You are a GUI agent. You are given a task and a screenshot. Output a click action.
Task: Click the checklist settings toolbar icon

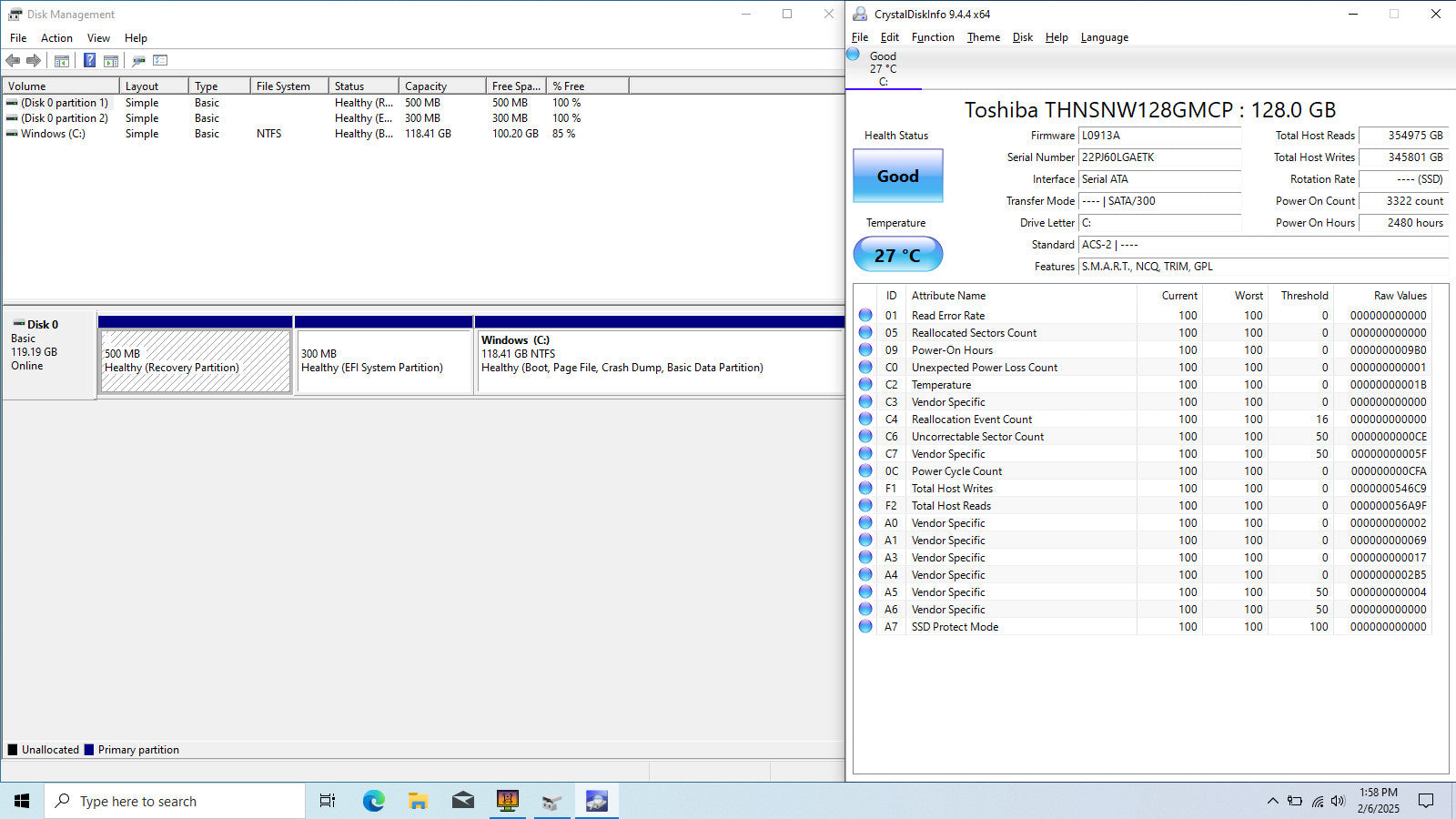(x=160, y=61)
